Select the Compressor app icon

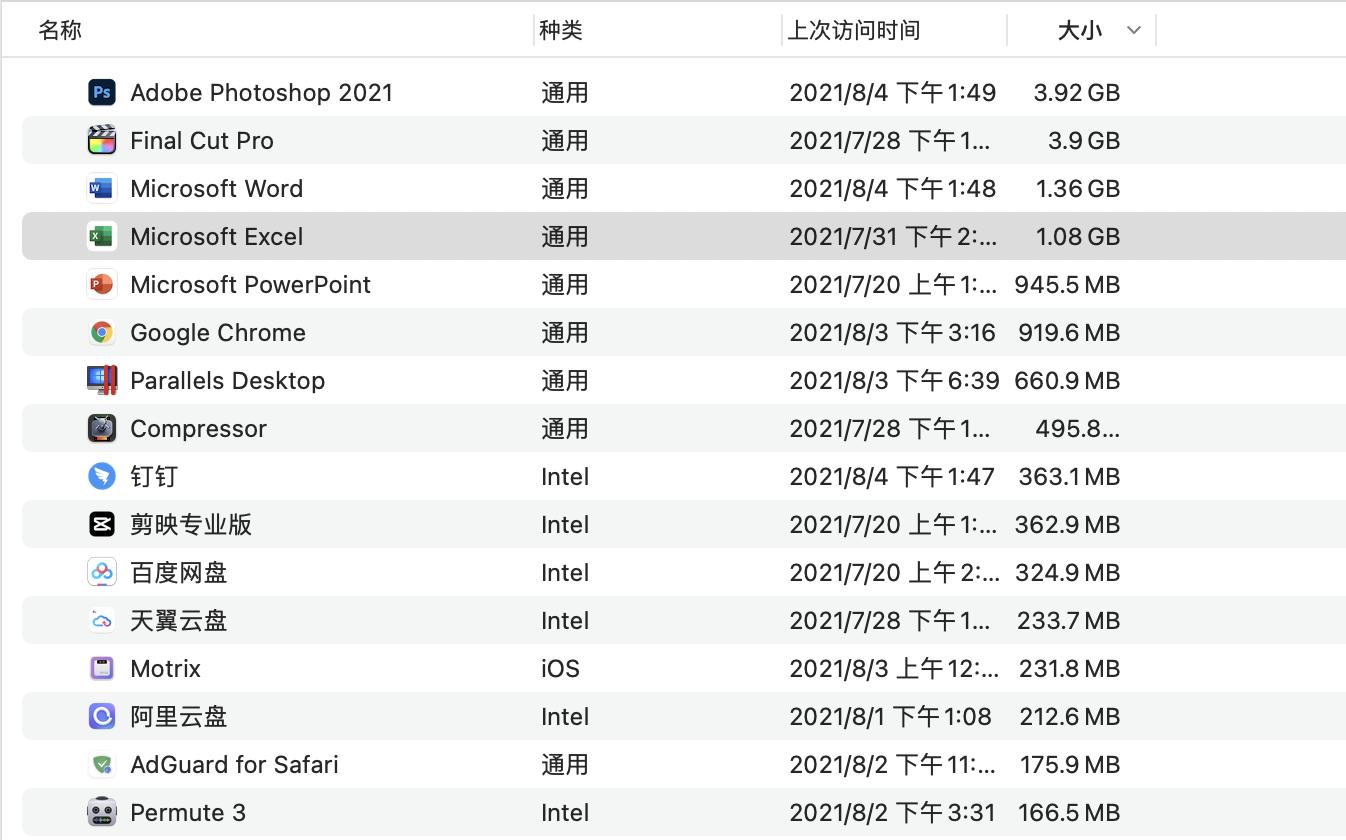click(x=100, y=428)
